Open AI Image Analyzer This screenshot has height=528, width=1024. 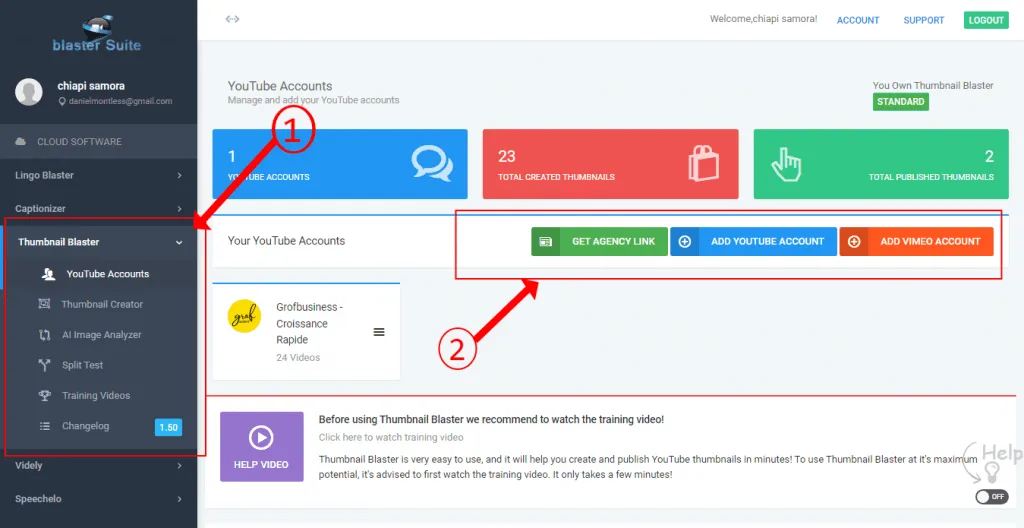[101, 335]
